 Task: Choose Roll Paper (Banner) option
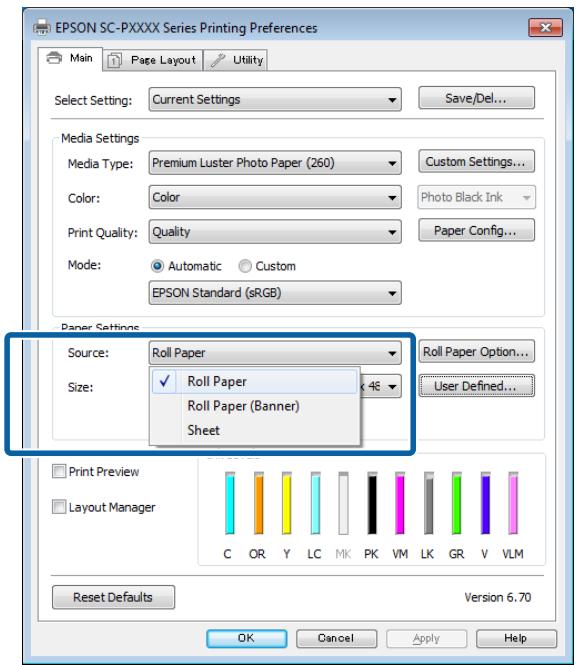(254, 406)
